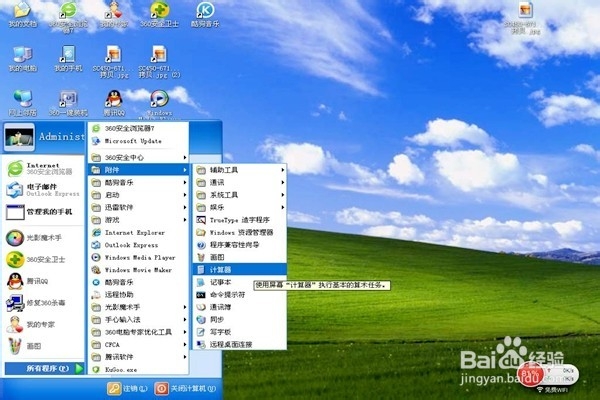The image size is (600, 400).
Task: Click the TrueType 造字程序 icon
Action: pyautogui.click(x=201, y=220)
